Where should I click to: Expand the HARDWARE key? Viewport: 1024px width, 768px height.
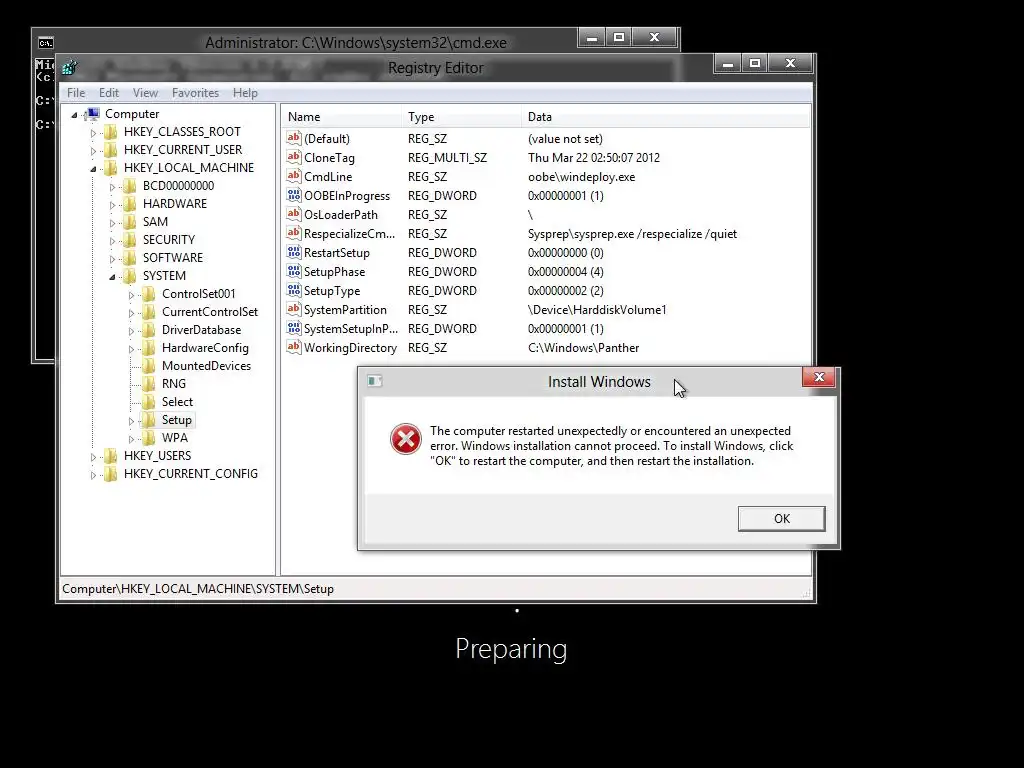point(112,204)
